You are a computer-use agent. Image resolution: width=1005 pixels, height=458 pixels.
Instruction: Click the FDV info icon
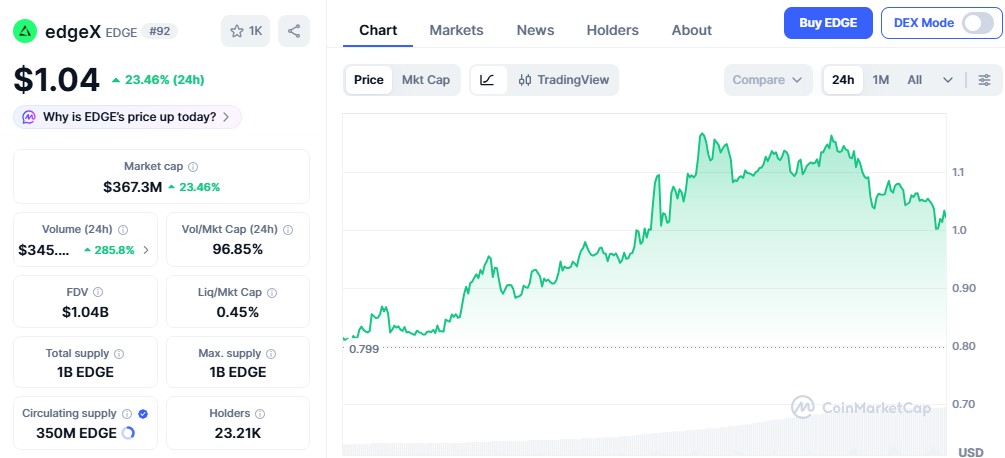pos(98,292)
